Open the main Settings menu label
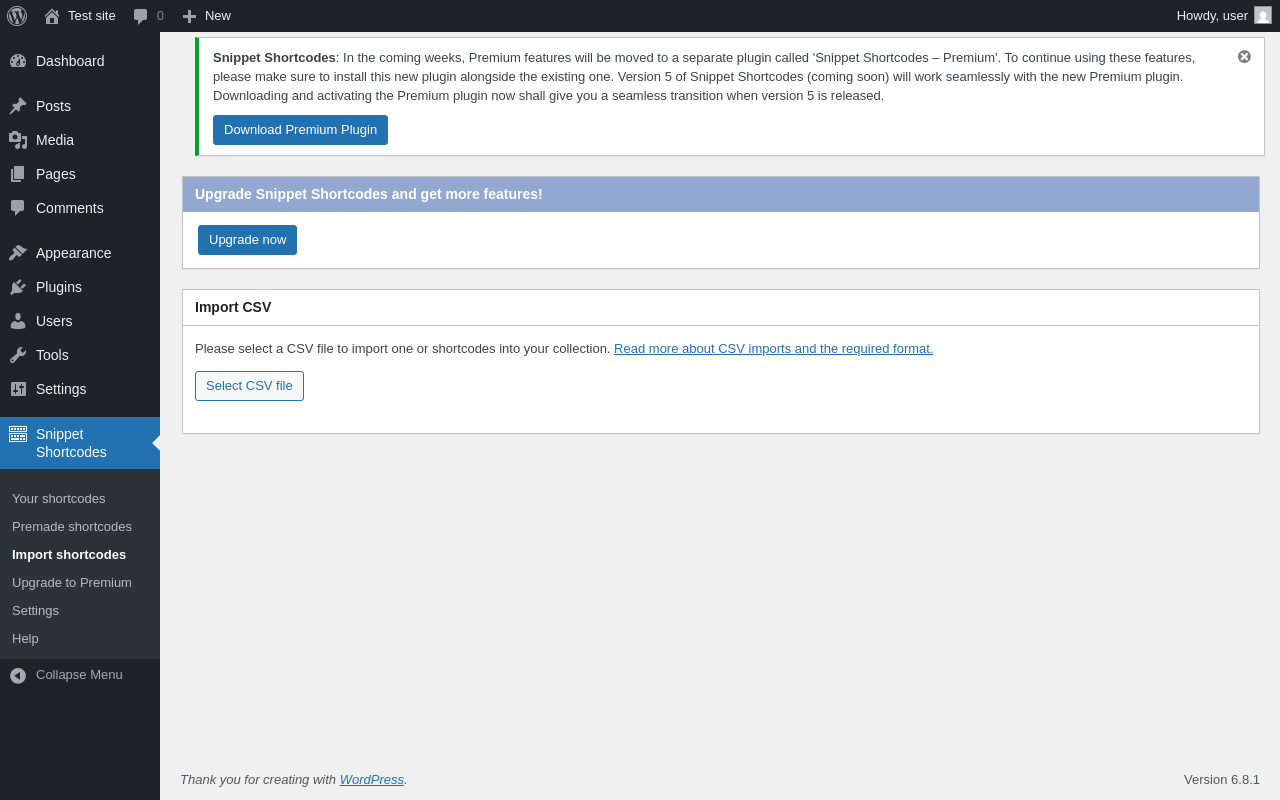Viewport: 1280px width, 800px height. (61, 389)
